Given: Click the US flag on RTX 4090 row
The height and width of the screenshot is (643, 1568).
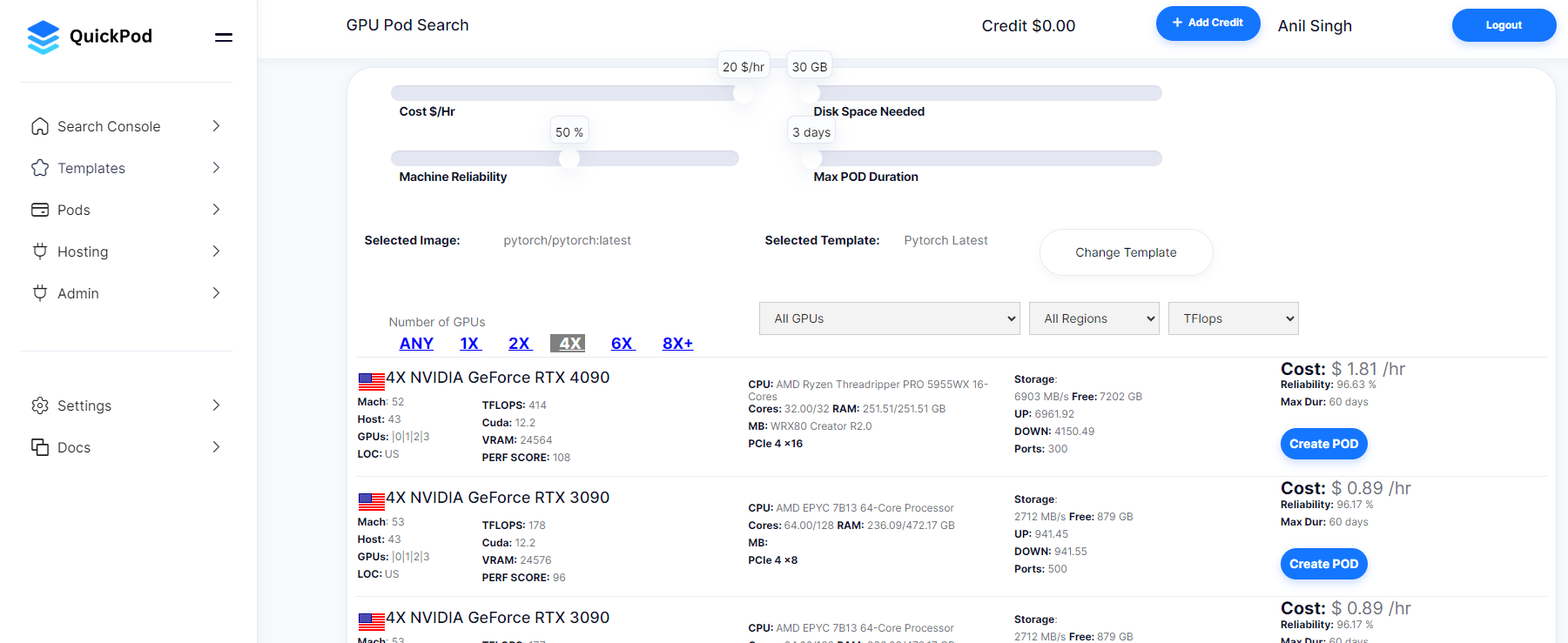Looking at the screenshot, I should pyautogui.click(x=372, y=381).
